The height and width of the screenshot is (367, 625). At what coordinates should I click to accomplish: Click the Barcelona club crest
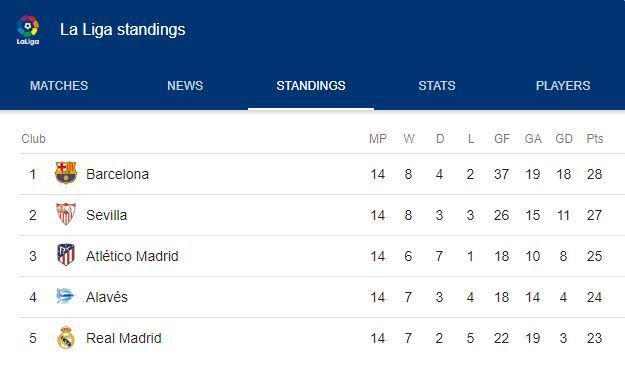(66, 173)
